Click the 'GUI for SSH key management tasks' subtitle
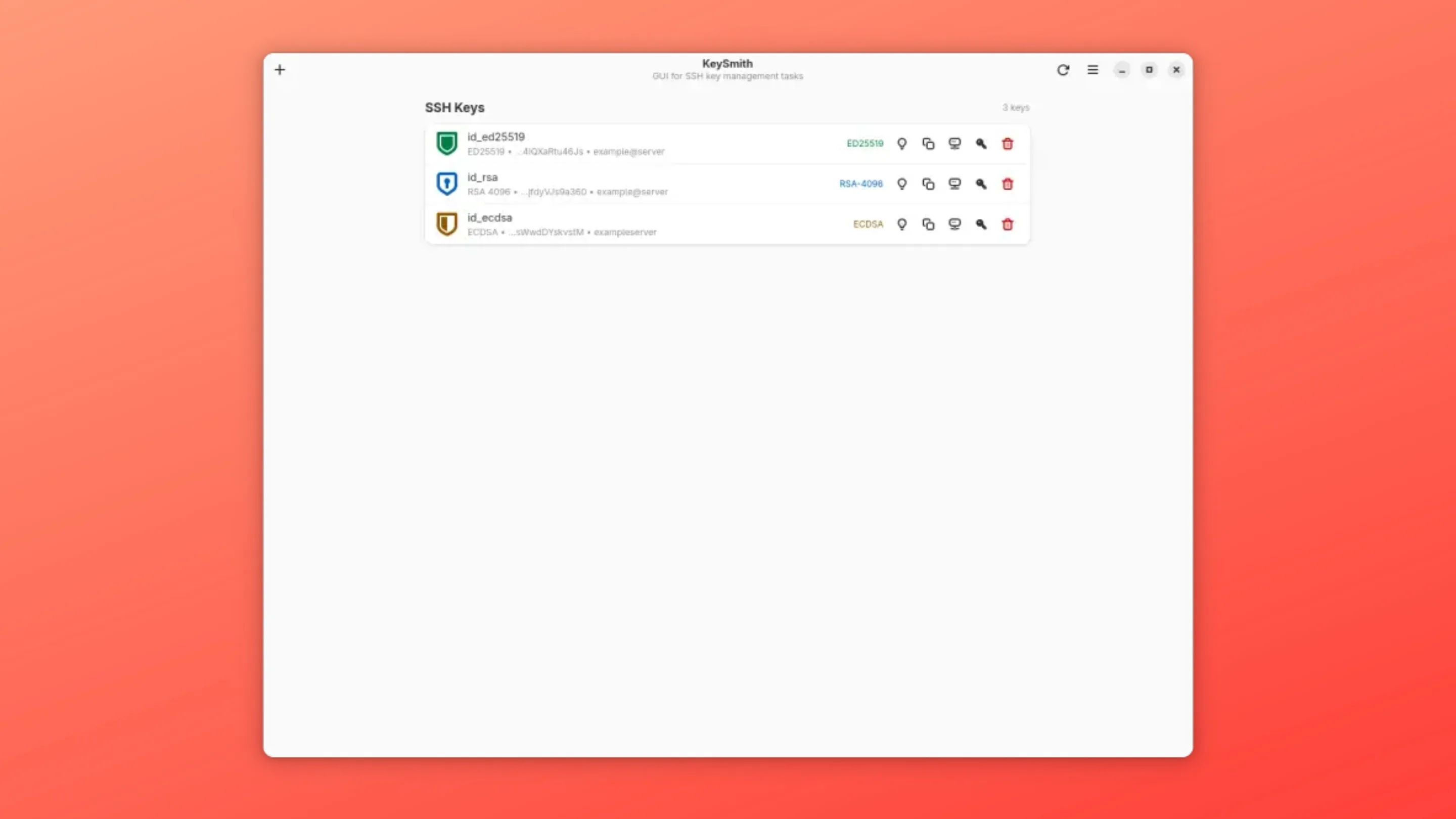 click(x=727, y=76)
